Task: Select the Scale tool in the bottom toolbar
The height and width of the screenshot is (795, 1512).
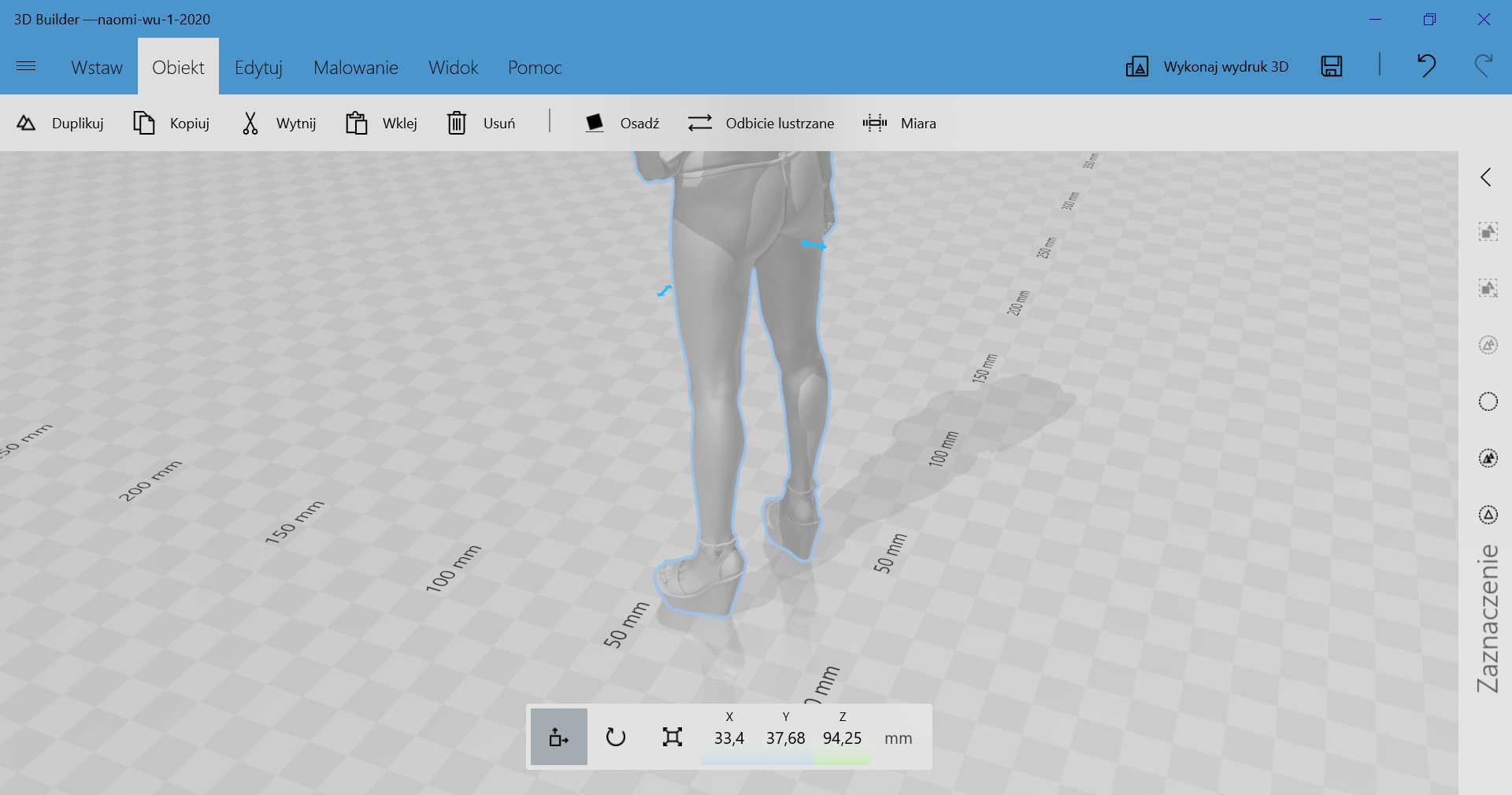Action: click(x=673, y=737)
